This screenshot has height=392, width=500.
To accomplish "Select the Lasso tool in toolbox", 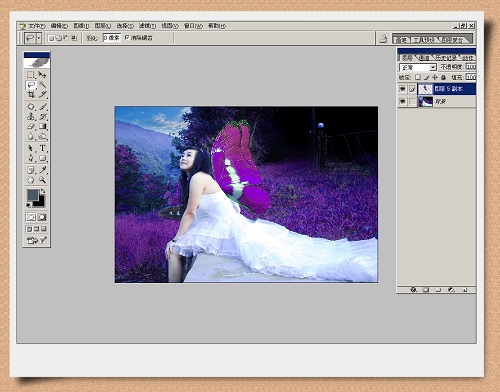I will [x=31, y=85].
